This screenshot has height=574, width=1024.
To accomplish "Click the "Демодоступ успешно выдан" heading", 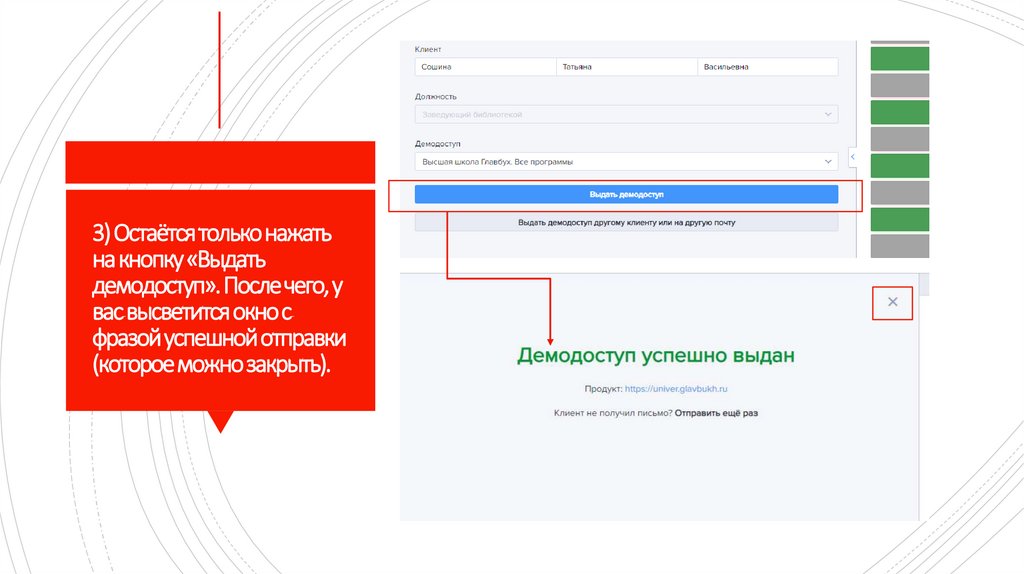I will tap(656, 355).
